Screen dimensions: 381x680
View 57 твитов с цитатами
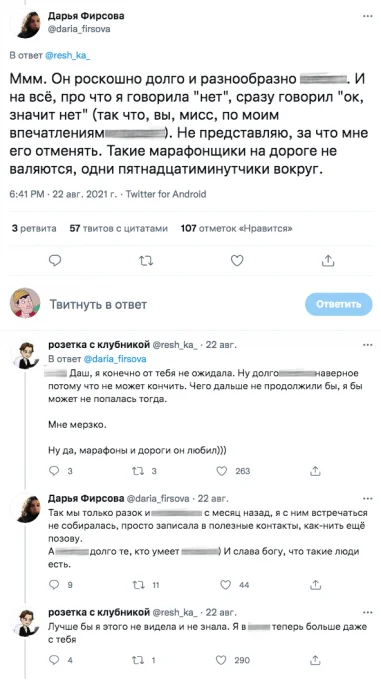(119, 229)
